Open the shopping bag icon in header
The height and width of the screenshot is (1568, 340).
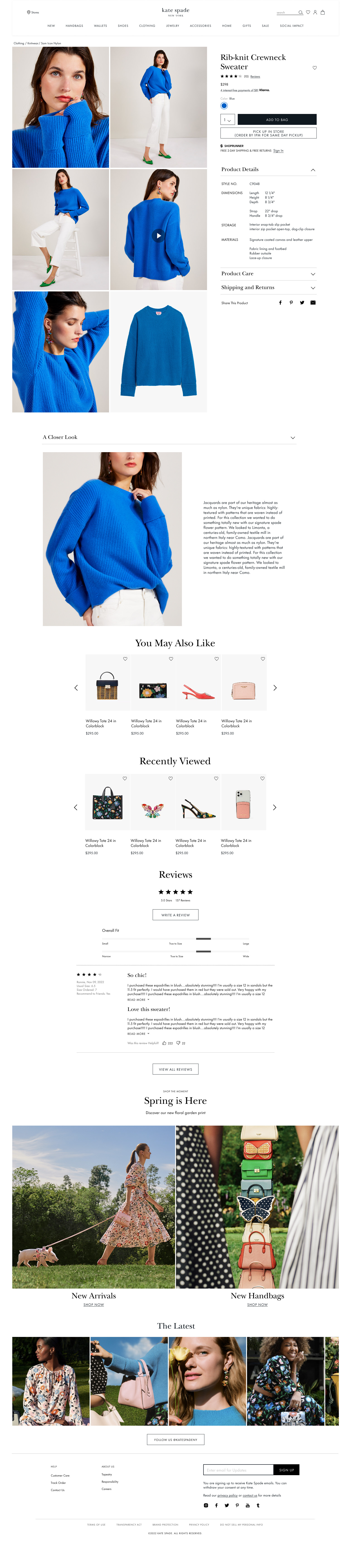click(x=322, y=12)
